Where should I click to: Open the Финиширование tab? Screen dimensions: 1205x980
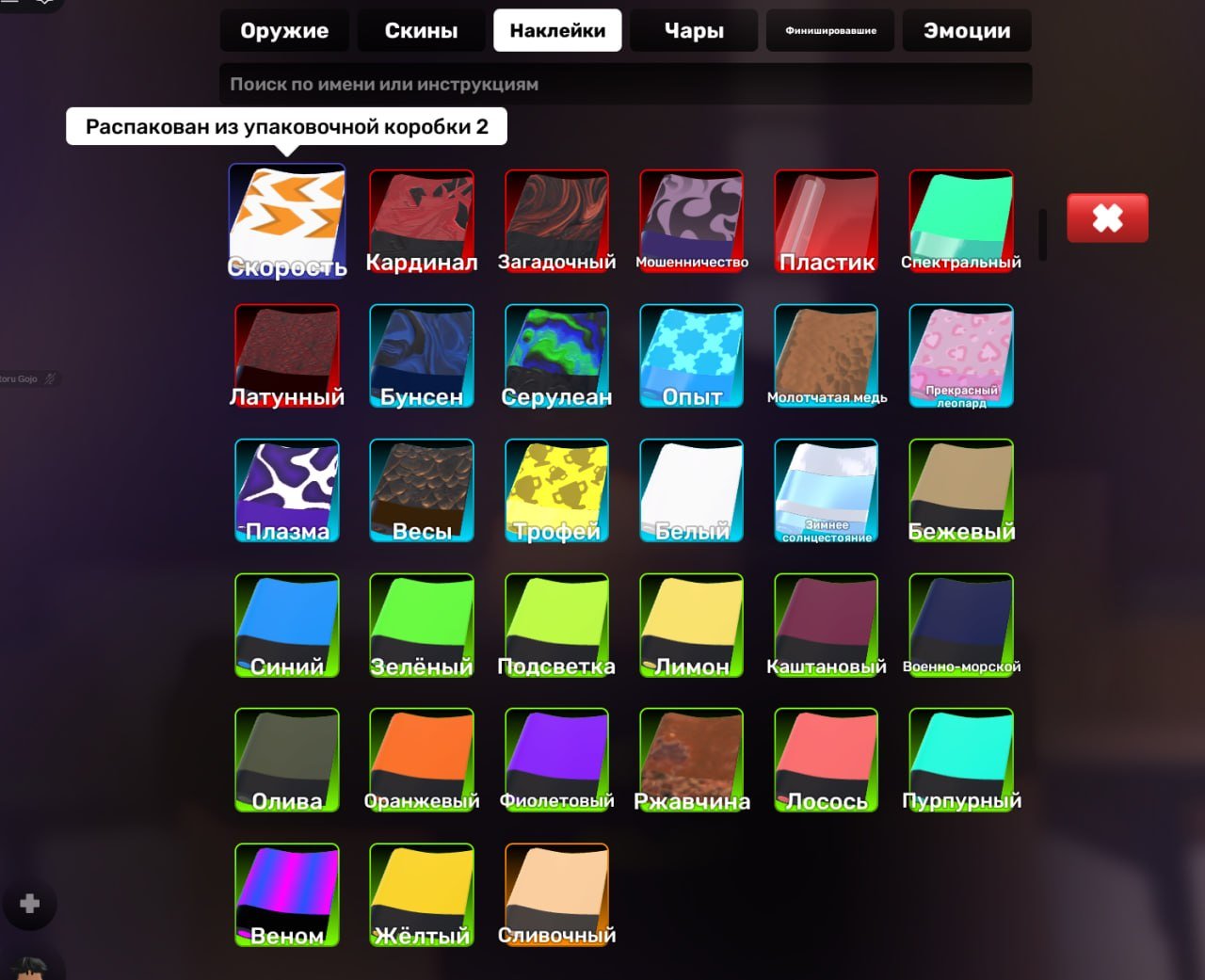[830, 30]
